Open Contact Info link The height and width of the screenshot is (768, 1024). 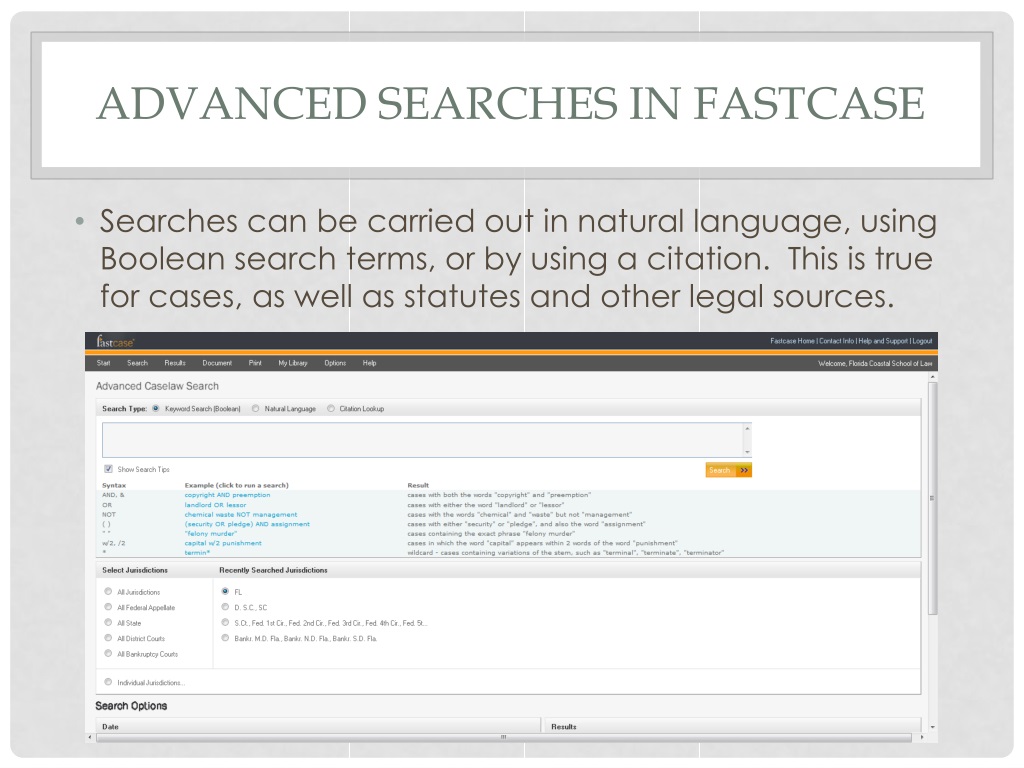(837, 341)
